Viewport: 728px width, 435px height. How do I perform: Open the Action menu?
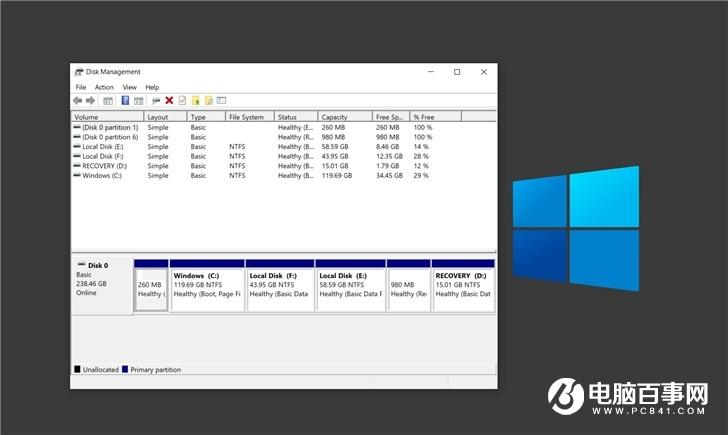point(104,87)
